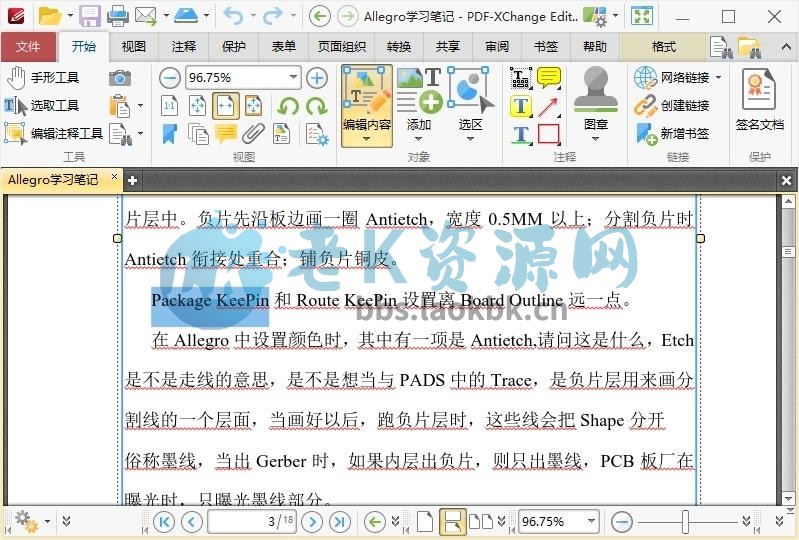Switch to the 格式 ribbon tab

(663, 47)
